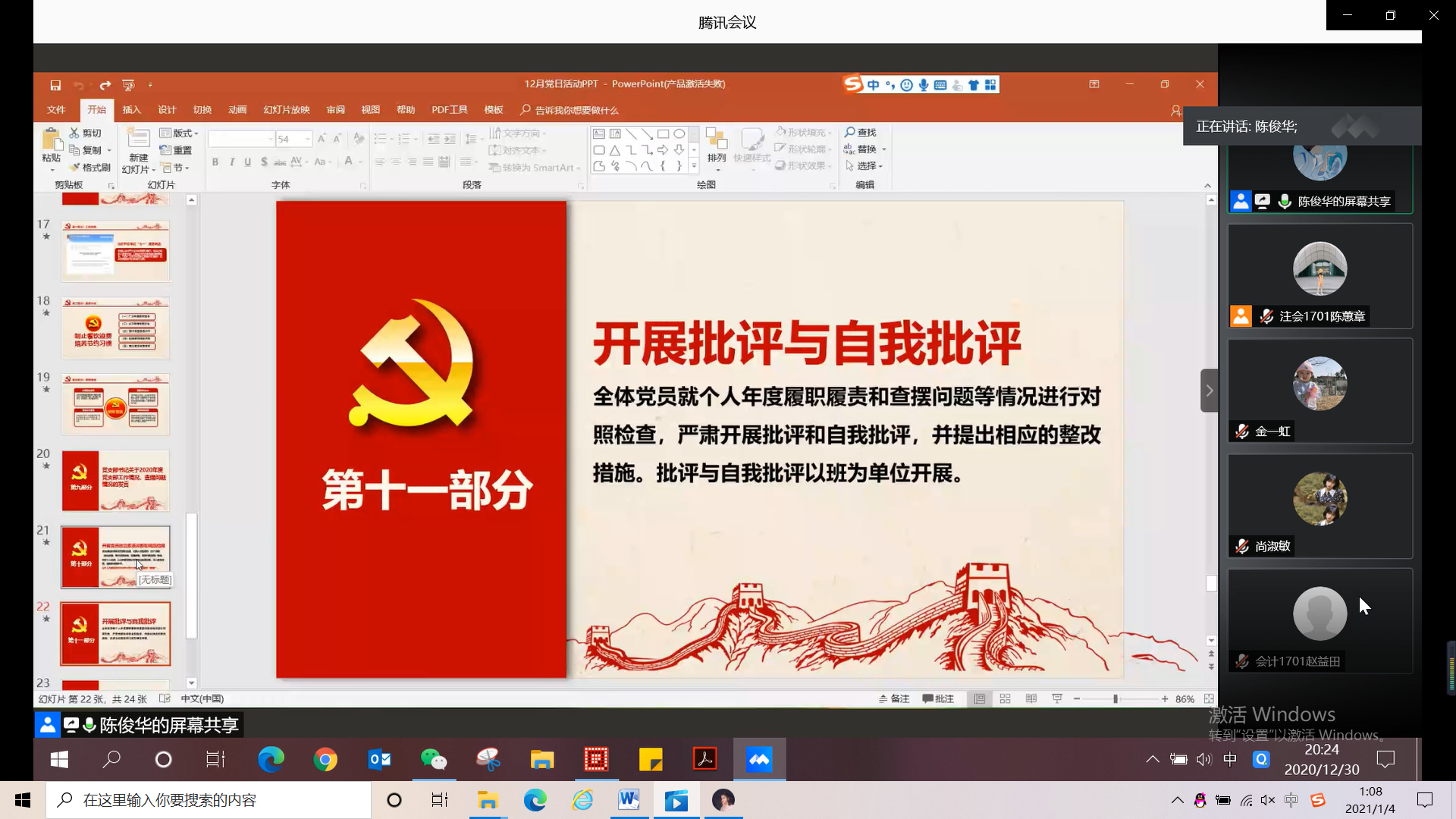Screen dimensions: 1456x819
Task: Click the Save icon in quick access toolbar
Action: pyautogui.click(x=55, y=85)
